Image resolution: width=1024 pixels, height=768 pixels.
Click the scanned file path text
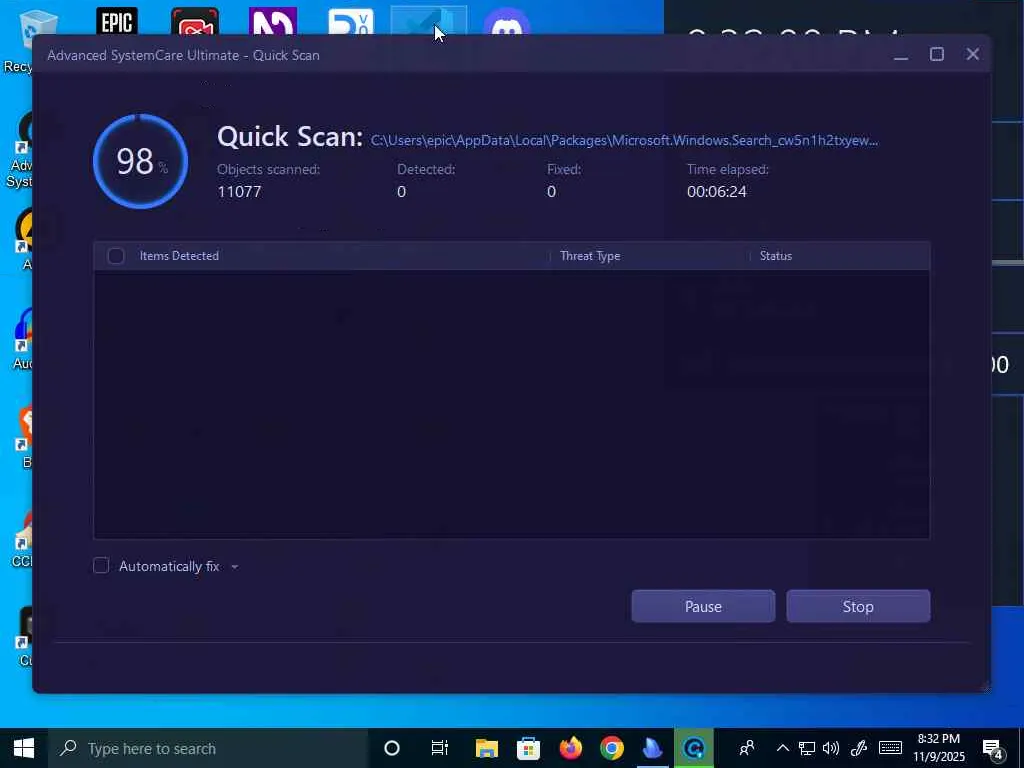pos(624,140)
